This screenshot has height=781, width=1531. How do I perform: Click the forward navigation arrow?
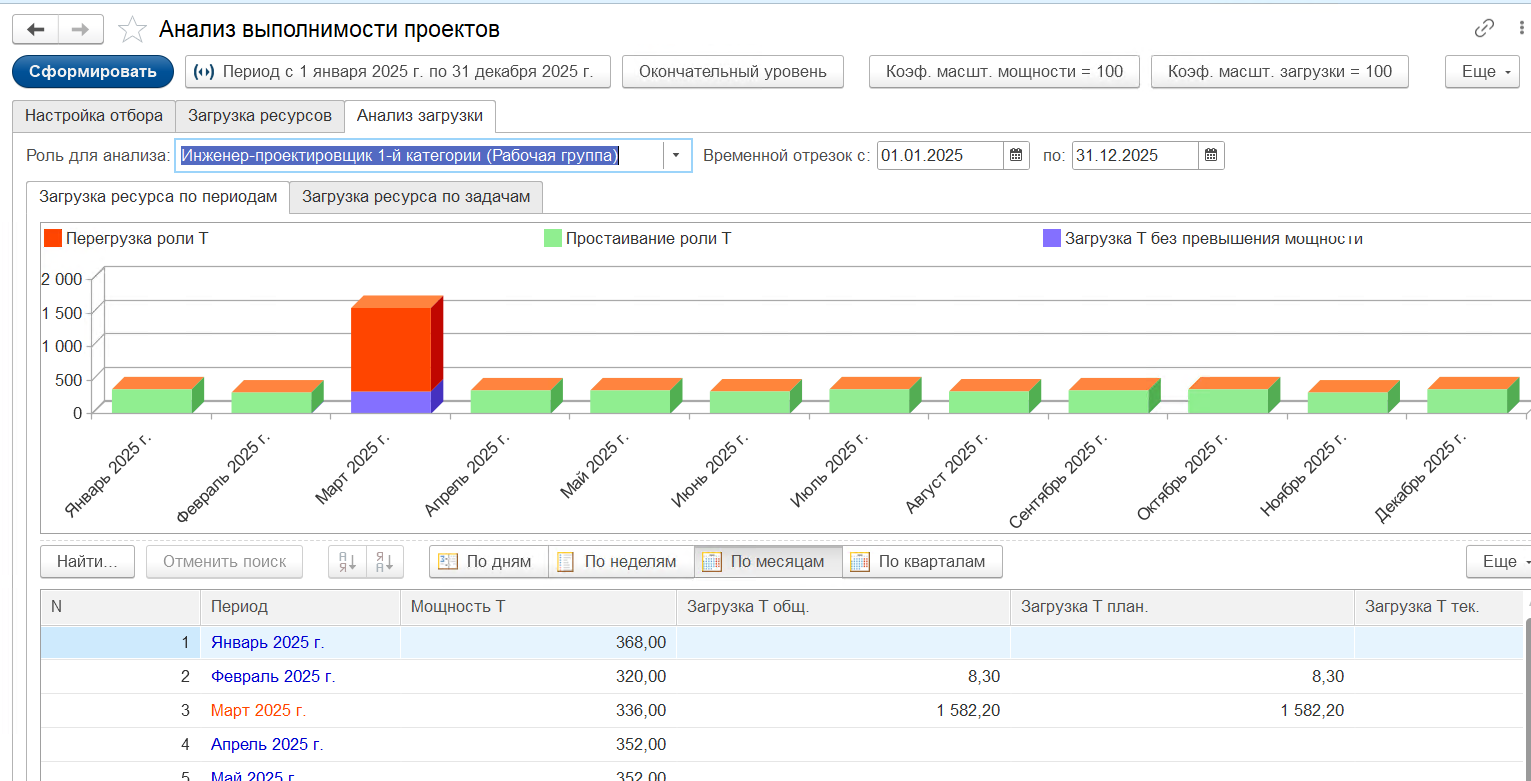tap(80, 29)
